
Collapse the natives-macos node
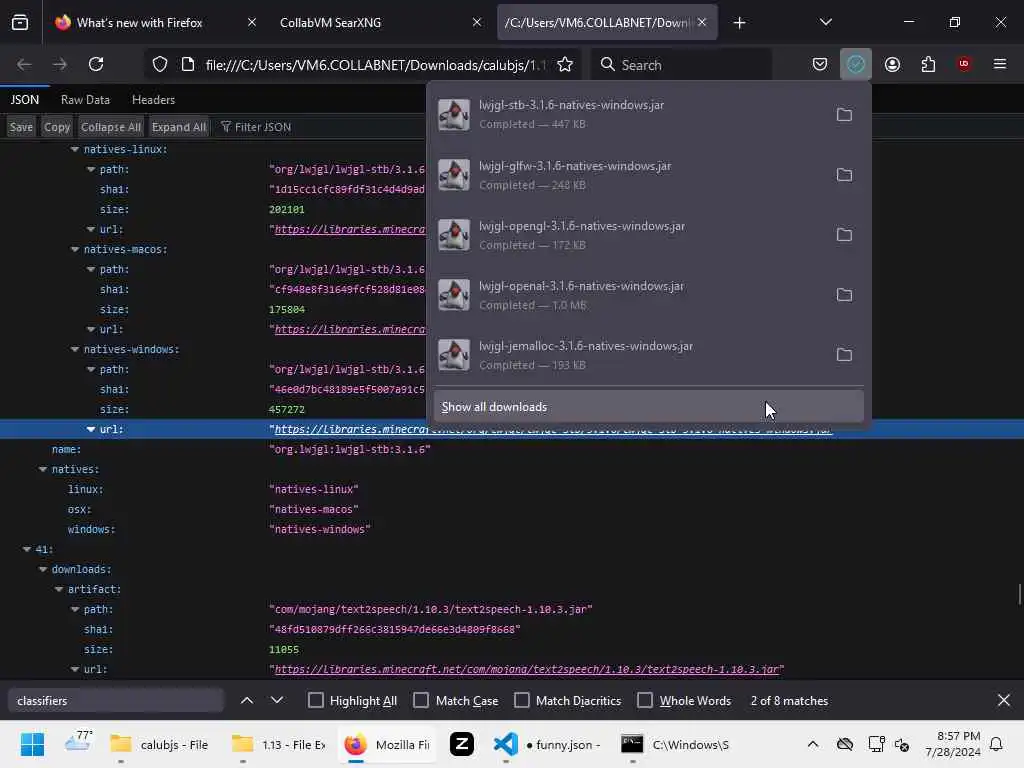(75, 249)
